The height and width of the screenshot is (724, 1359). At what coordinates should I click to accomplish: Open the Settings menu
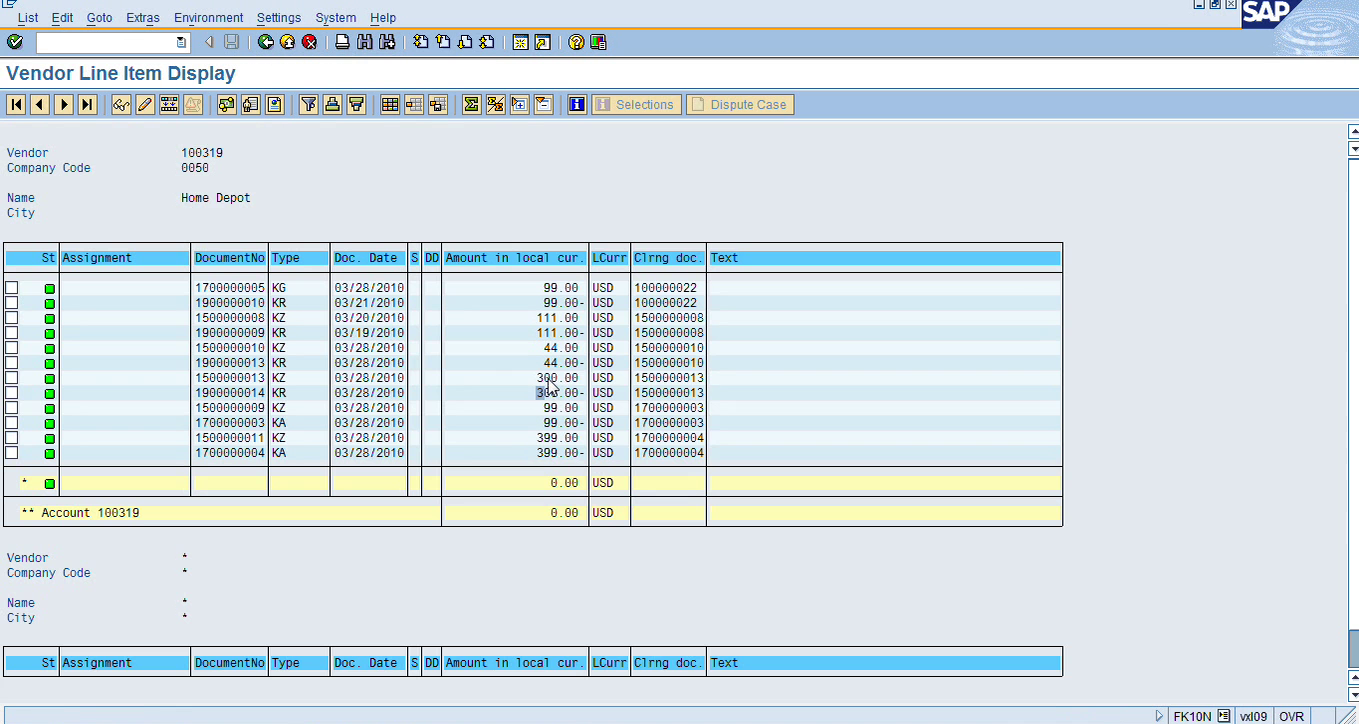tap(279, 18)
